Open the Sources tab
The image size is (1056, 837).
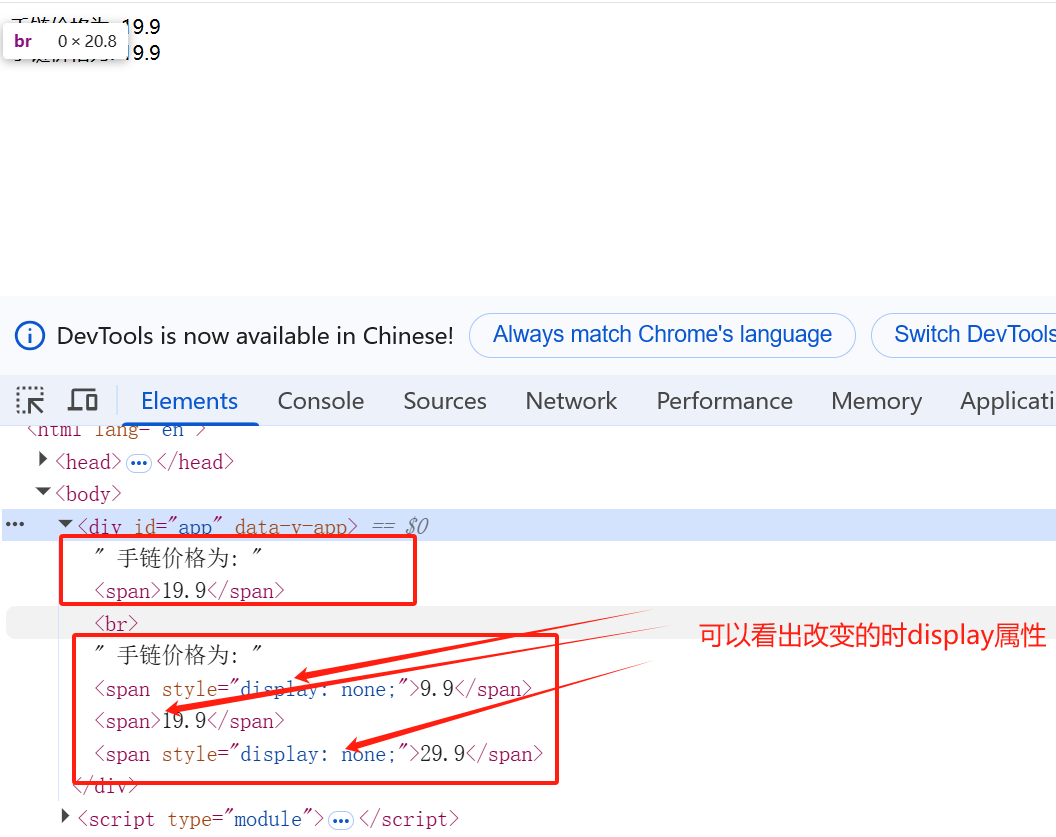pos(444,401)
